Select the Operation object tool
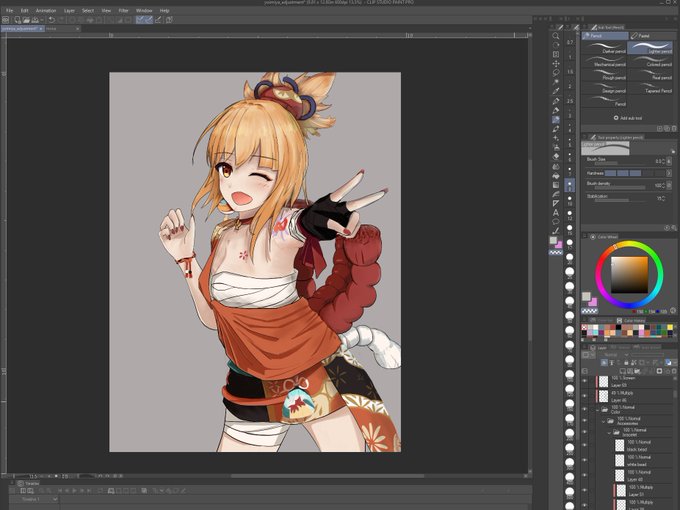This screenshot has width=680, height=510. click(556, 54)
